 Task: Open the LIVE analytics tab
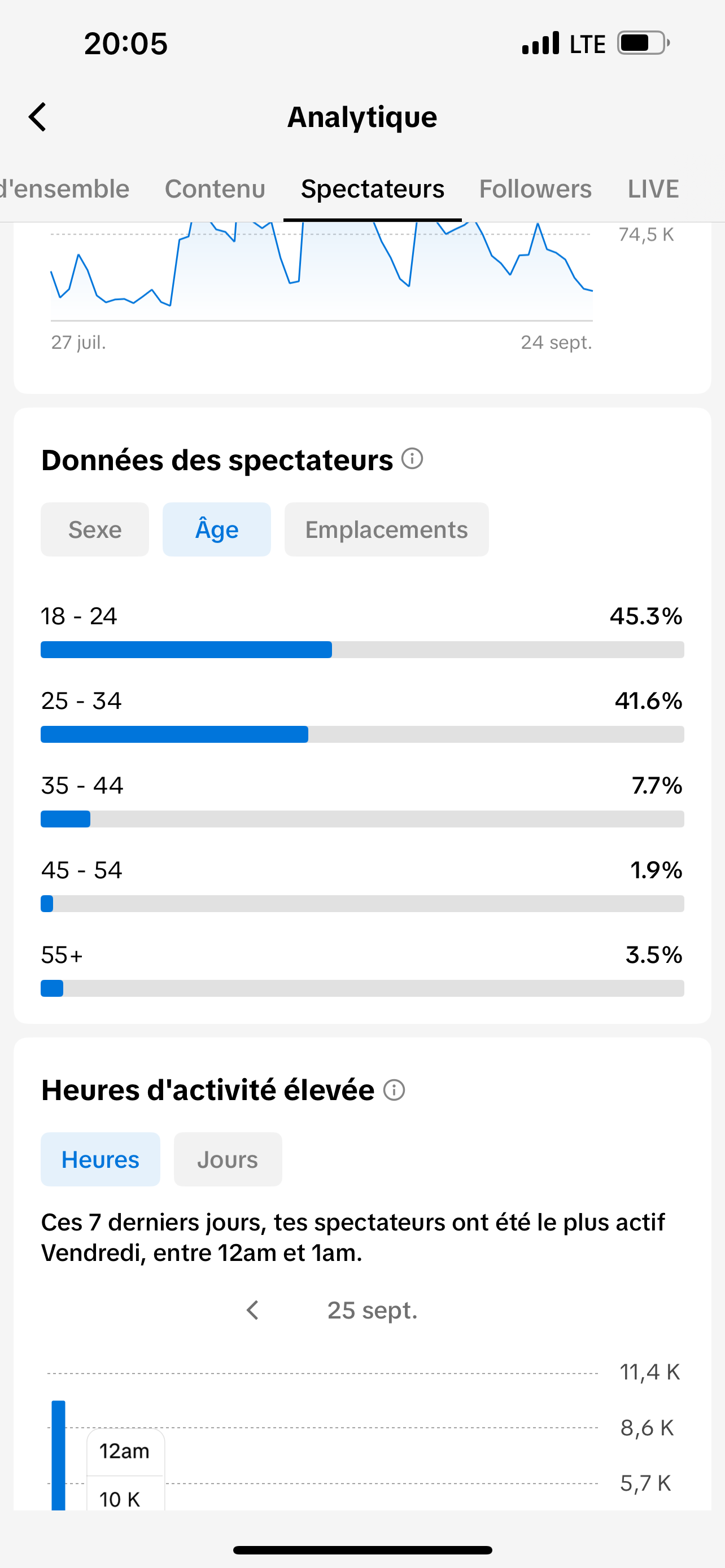pos(653,189)
